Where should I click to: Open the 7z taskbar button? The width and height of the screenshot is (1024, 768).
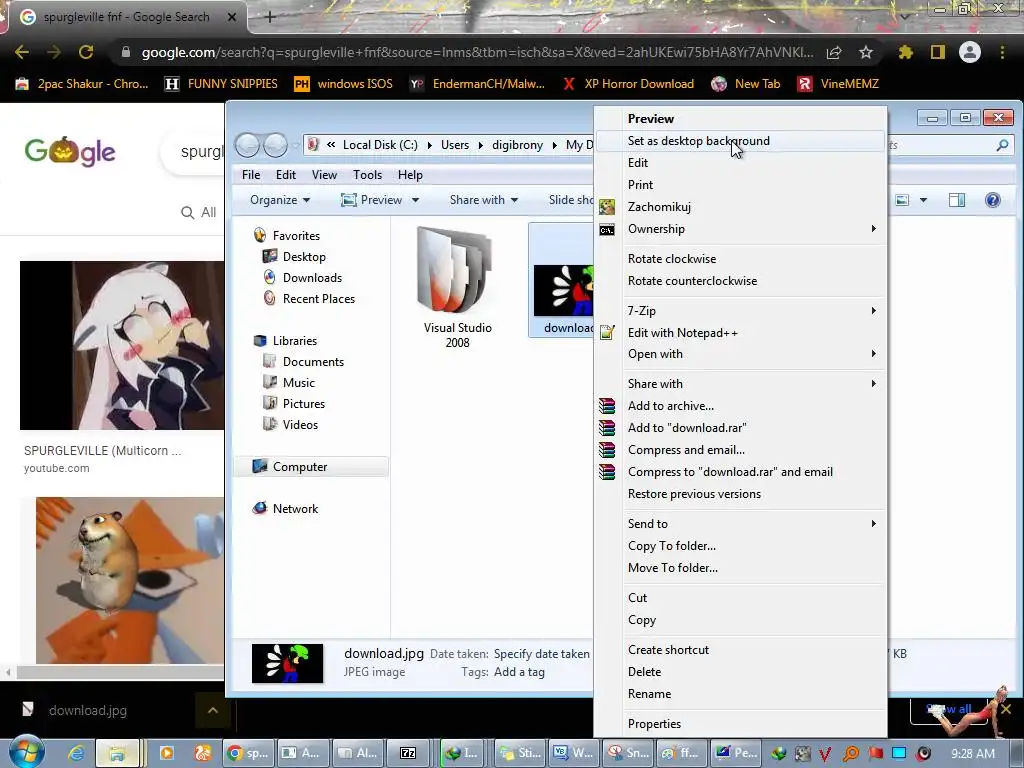409,753
